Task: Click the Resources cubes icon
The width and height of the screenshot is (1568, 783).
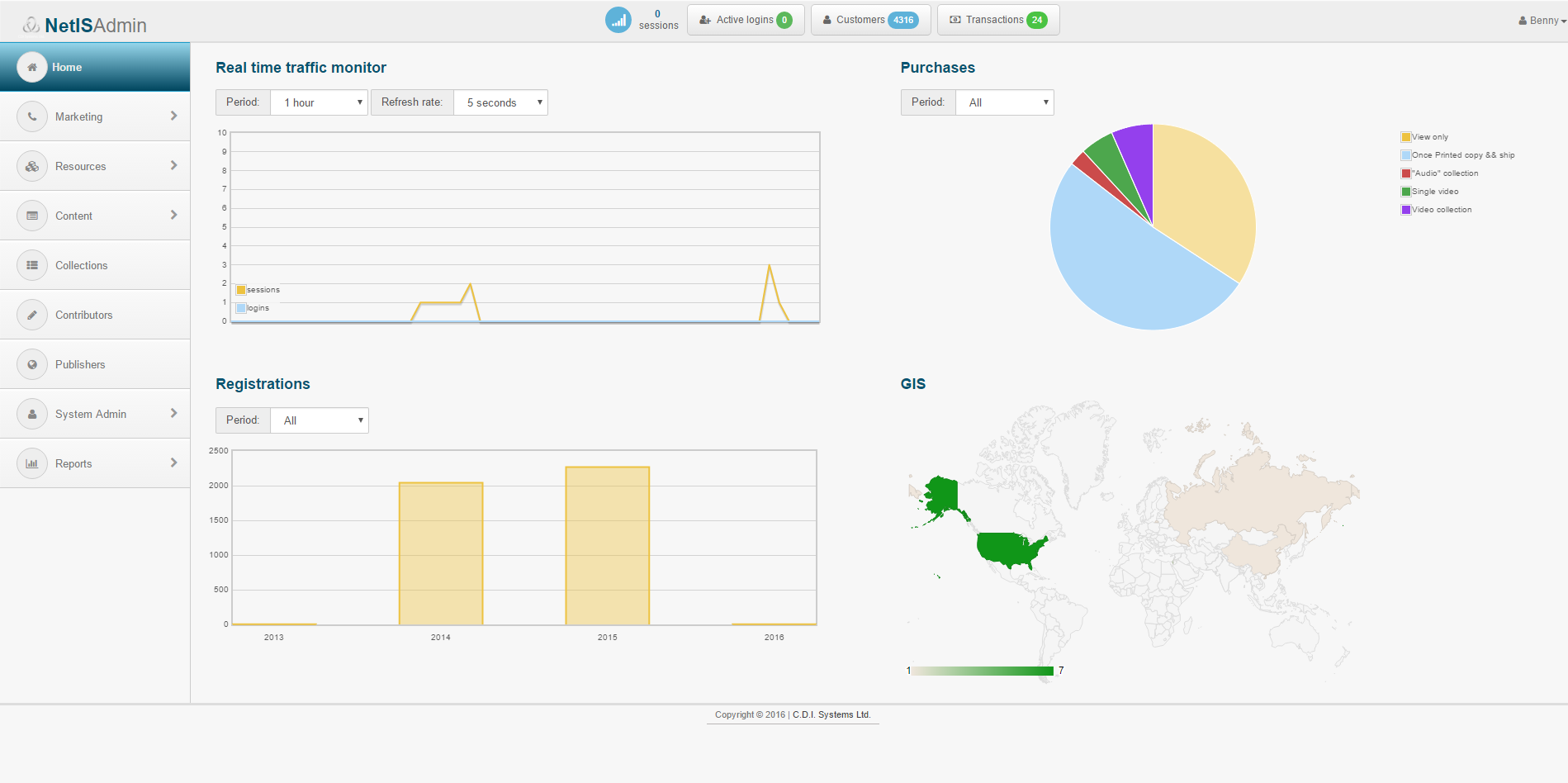Action: click(x=32, y=166)
